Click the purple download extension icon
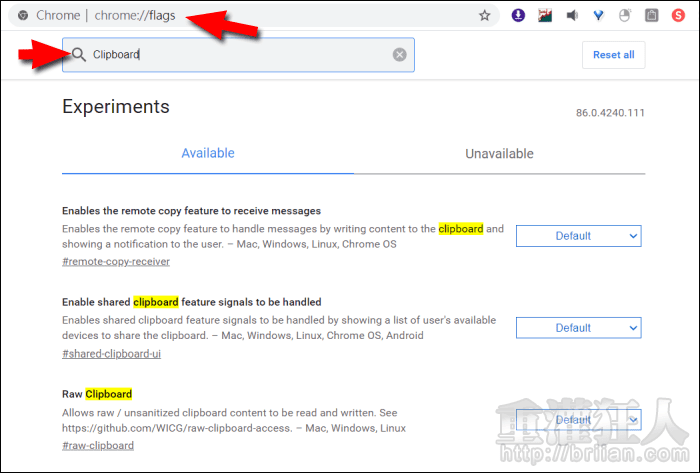The image size is (700, 473). coord(518,16)
